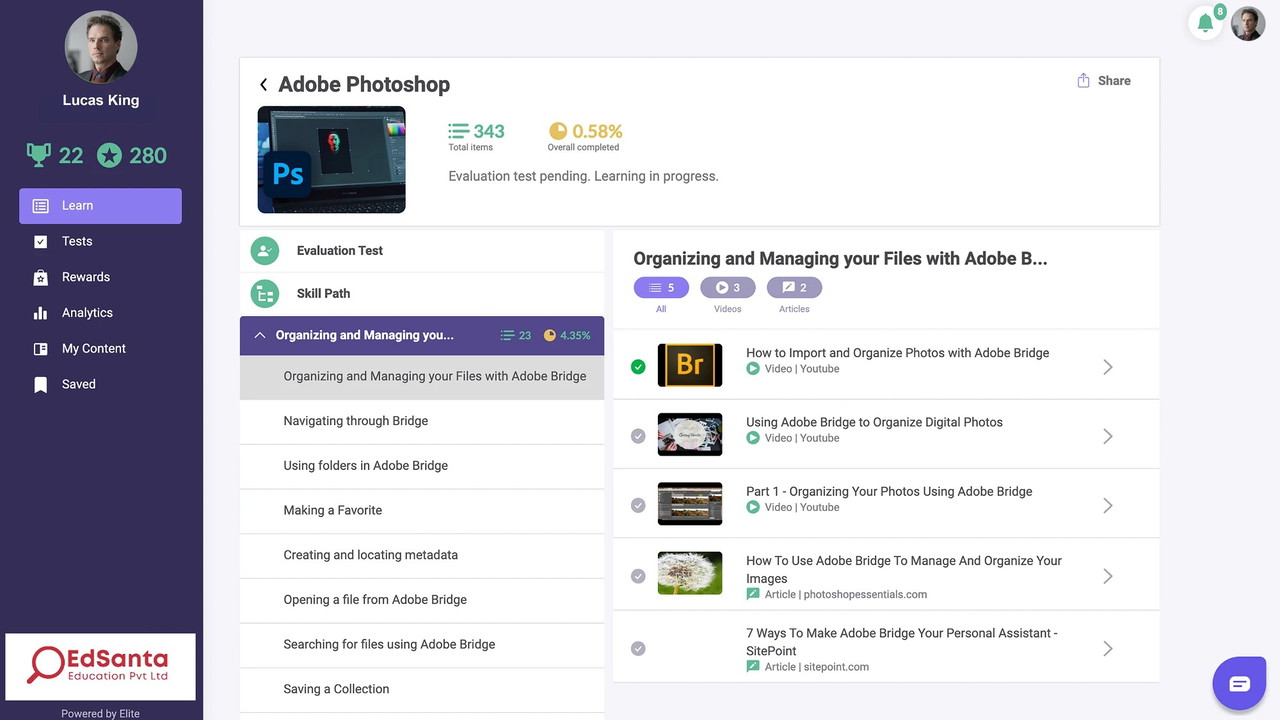
Task: Filter content by Videos tab
Action: click(727, 288)
